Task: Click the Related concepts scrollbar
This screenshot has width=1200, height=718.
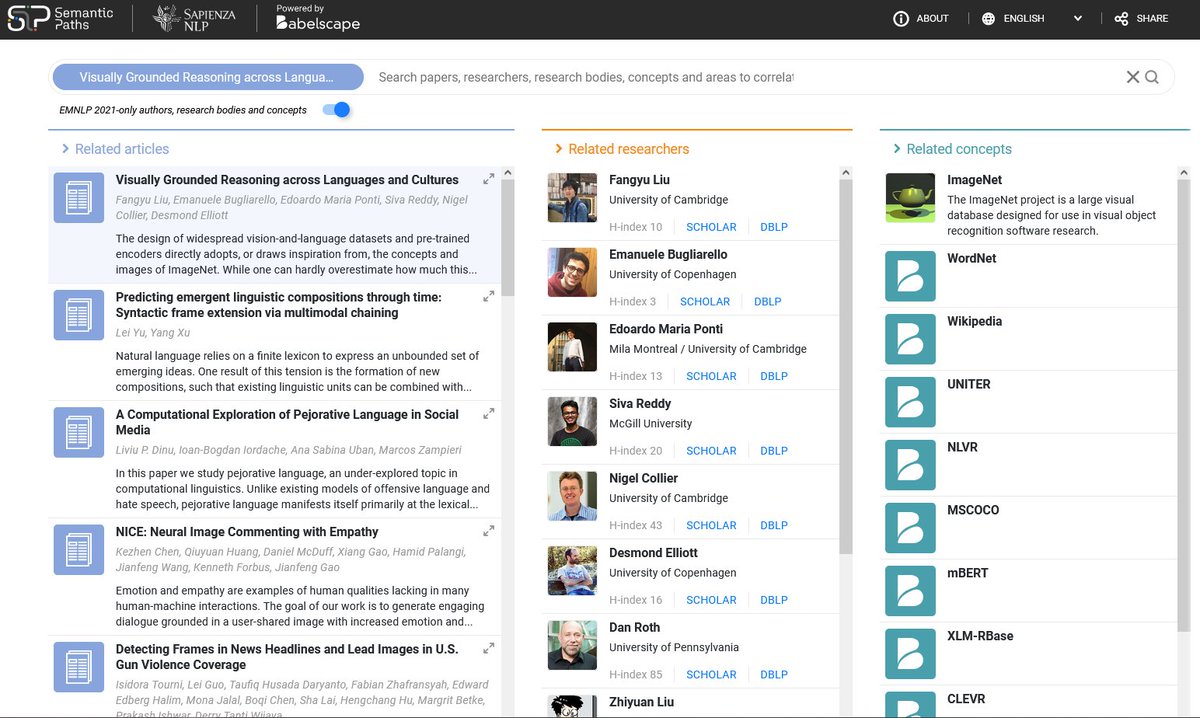Action: [1184, 405]
